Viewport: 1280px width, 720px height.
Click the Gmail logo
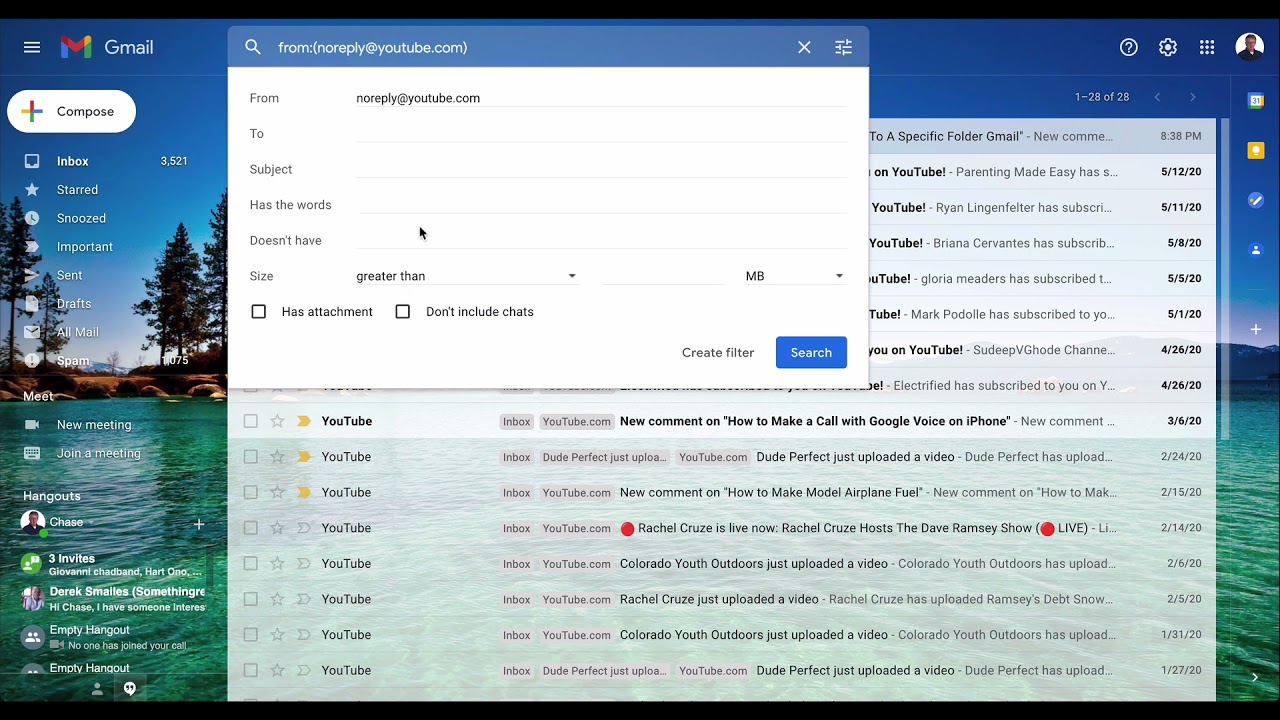click(107, 47)
